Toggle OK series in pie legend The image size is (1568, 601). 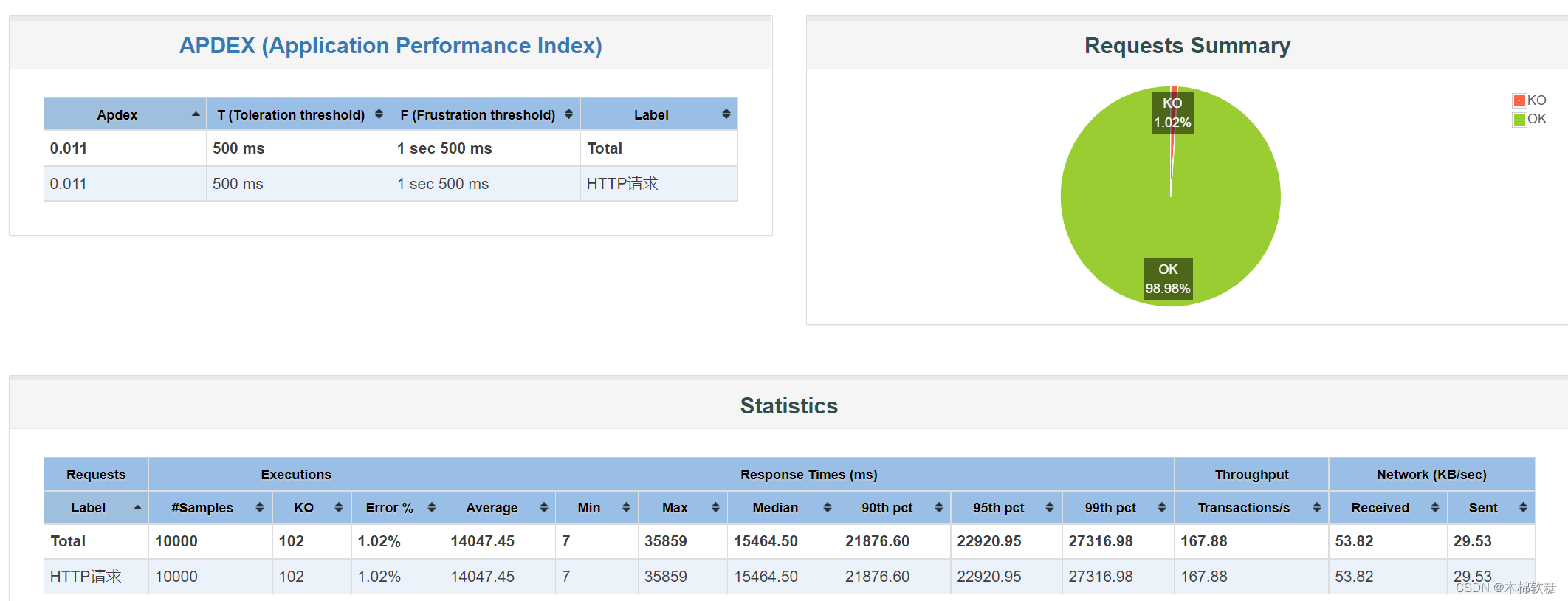[x=1529, y=119]
